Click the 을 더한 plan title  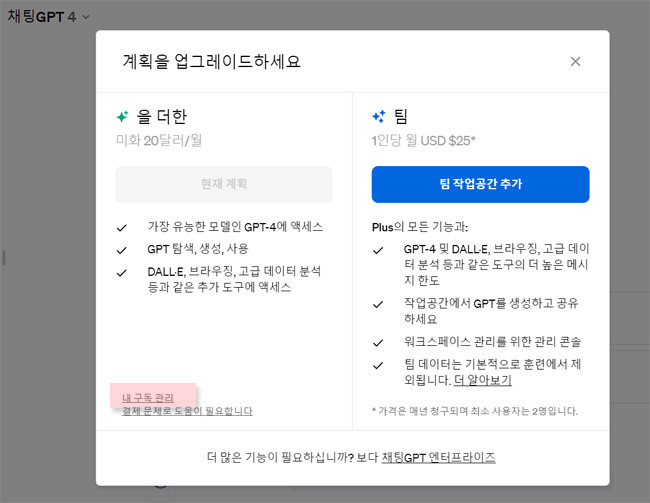coord(162,117)
